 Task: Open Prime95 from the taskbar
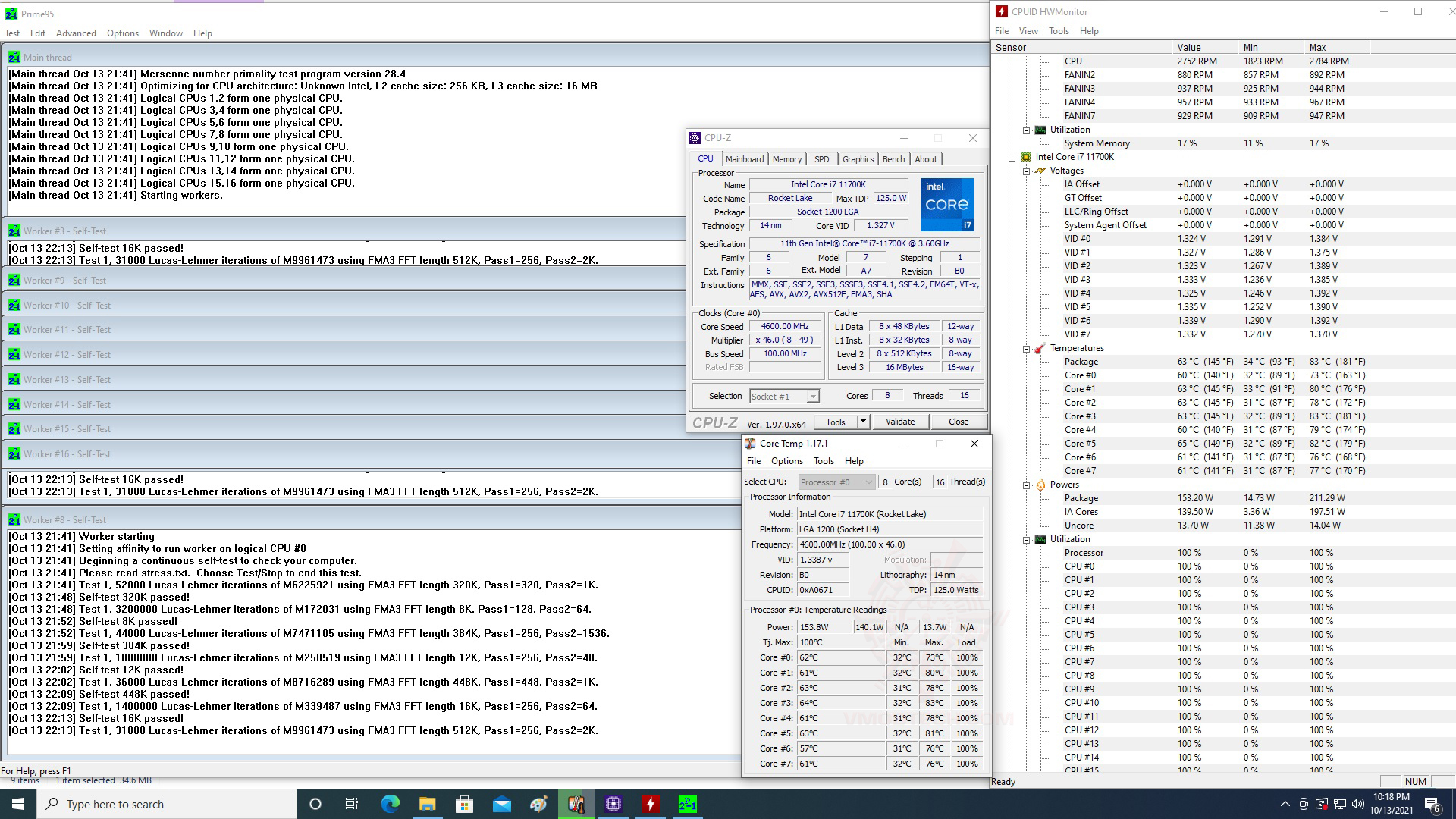click(687, 804)
